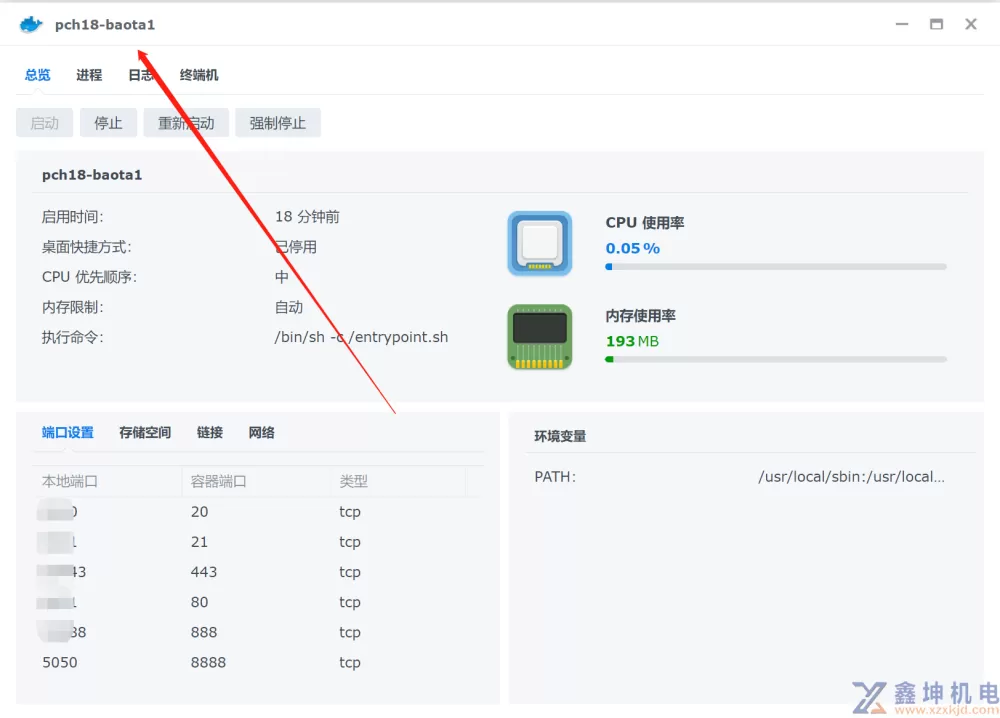
Task: Click the Docker whale icon in title bar
Action: (x=31, y=25)
